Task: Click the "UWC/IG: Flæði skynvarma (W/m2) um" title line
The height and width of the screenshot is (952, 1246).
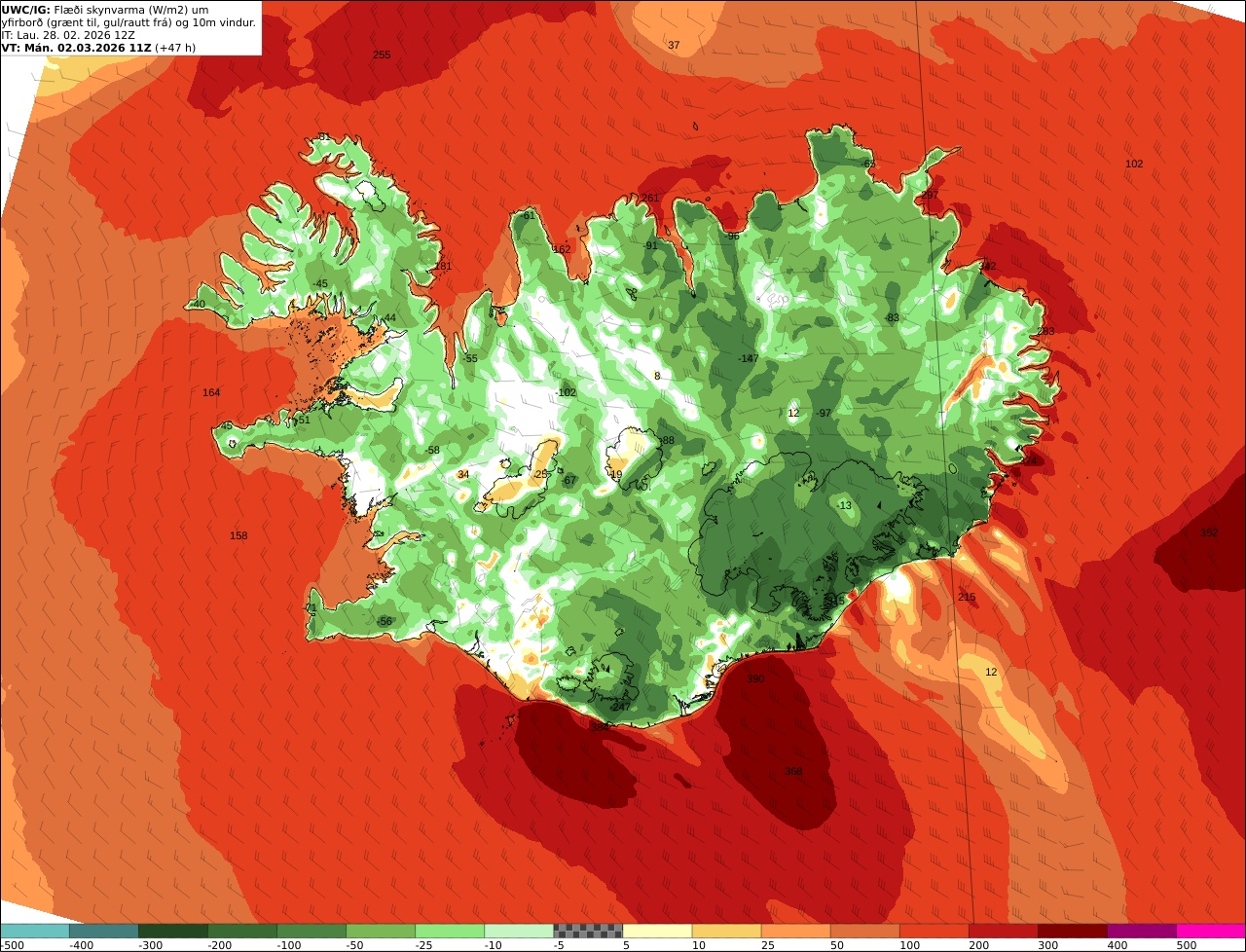Action: (105, 10)
